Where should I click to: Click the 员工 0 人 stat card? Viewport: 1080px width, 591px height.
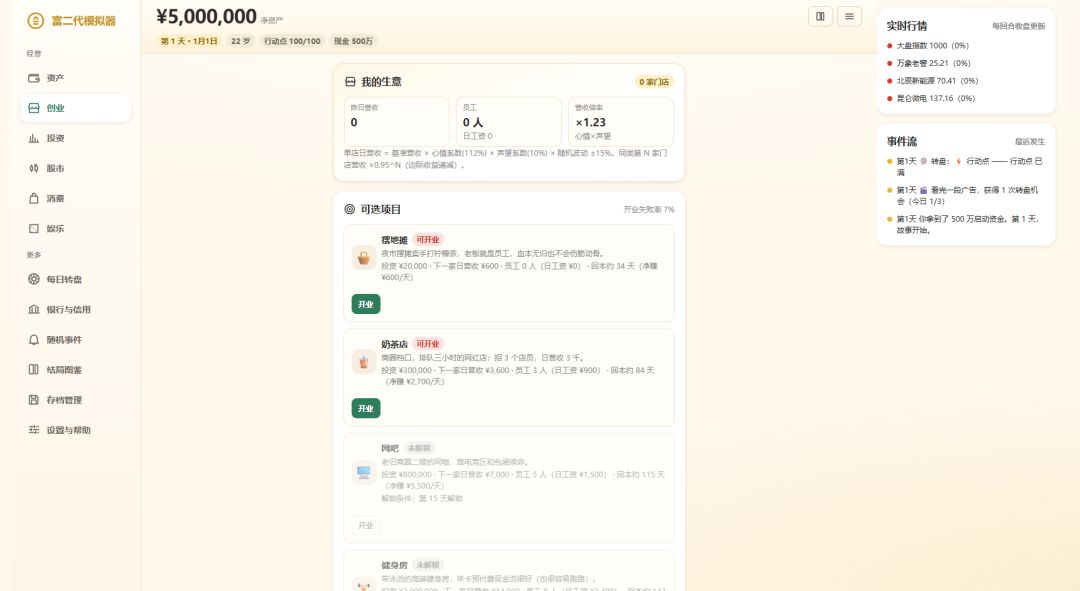coord(509,121)
